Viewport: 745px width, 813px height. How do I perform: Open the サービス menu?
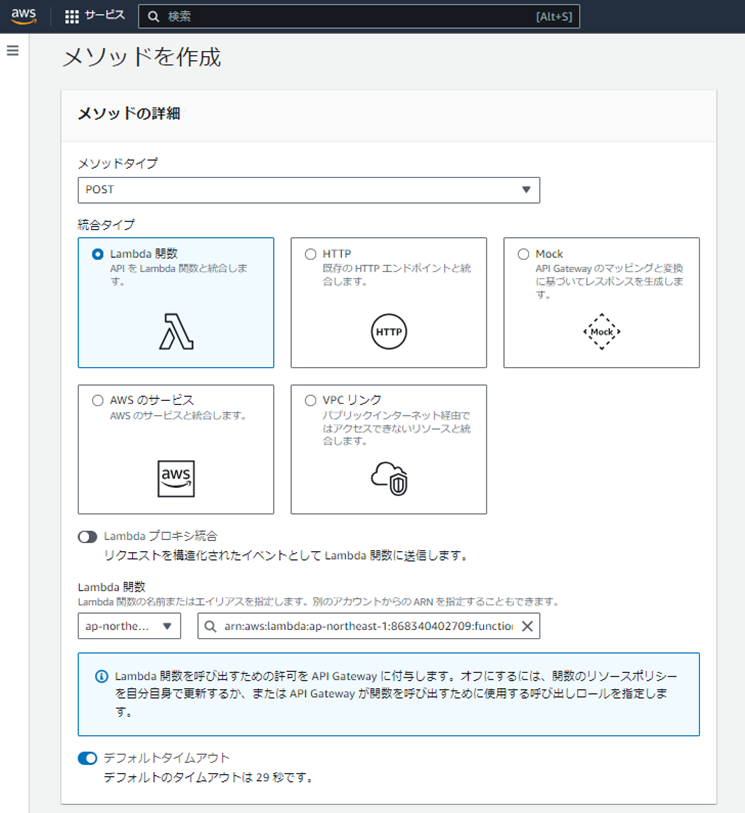pyautogui.click(x=105, y=16)
